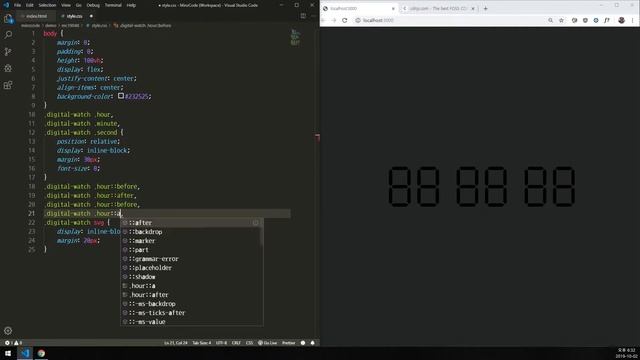This screenshot has height=360, width=640.
Task: Select ::-ms-backdrop autocomplete suggestion
Action: pos(191,304)
